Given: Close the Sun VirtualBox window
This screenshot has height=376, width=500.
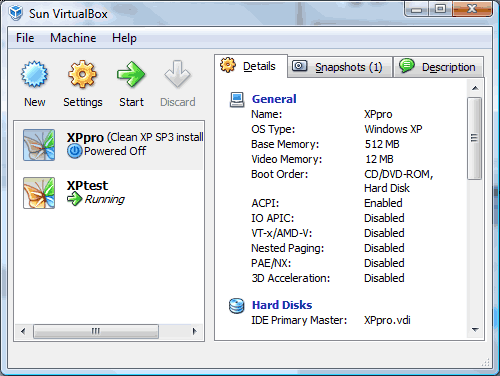Looking at the screenshot, I should click(x=472, y=9).
